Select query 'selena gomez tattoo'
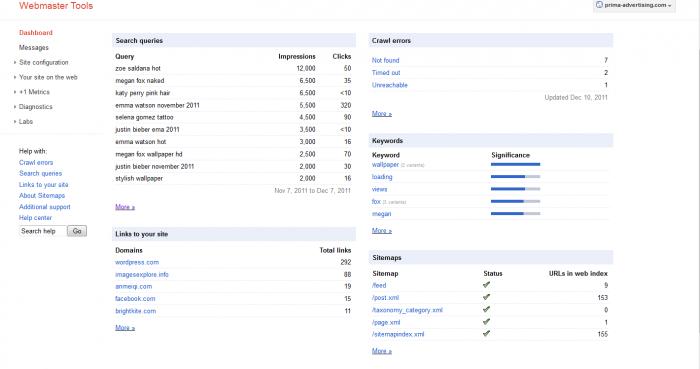Viewport: 700px width, 369px height. click(144, 117)
